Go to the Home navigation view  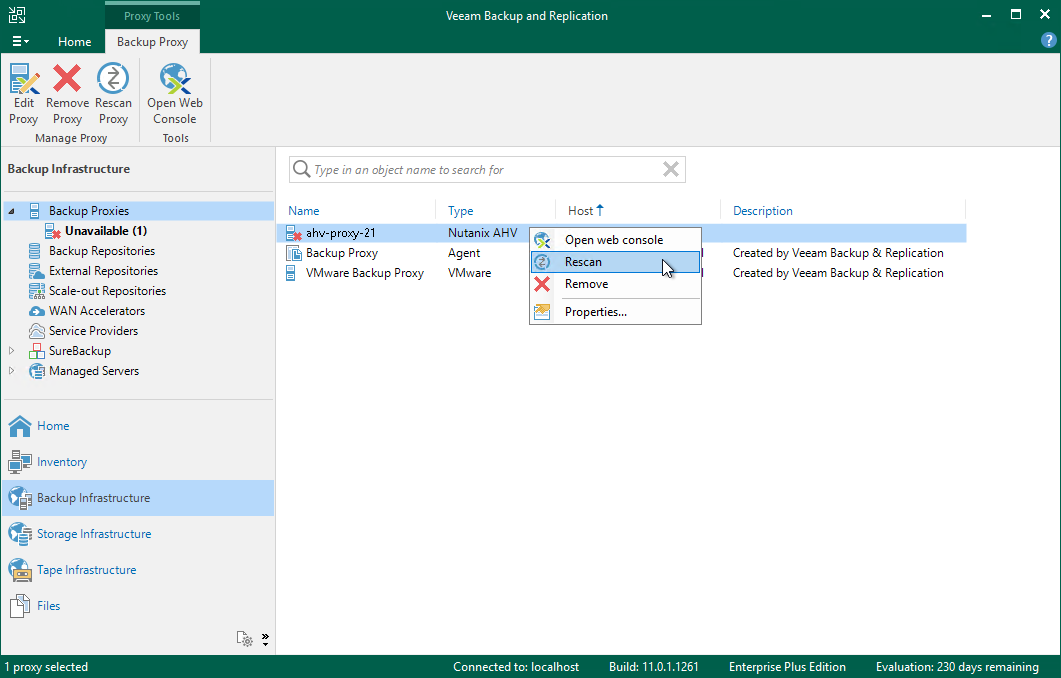tap(138, 426)
